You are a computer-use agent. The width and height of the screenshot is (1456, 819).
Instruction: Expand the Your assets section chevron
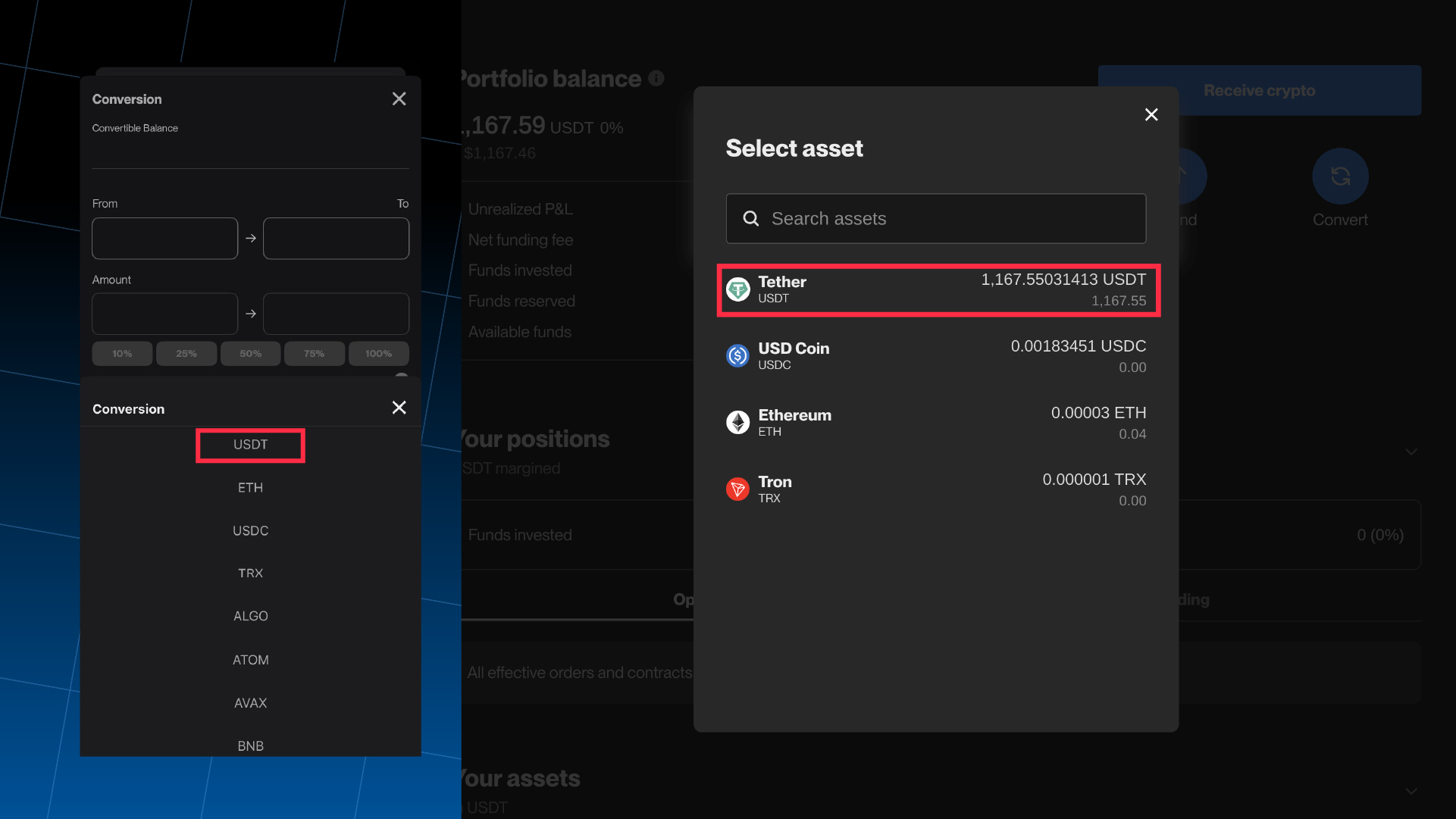1411,792
